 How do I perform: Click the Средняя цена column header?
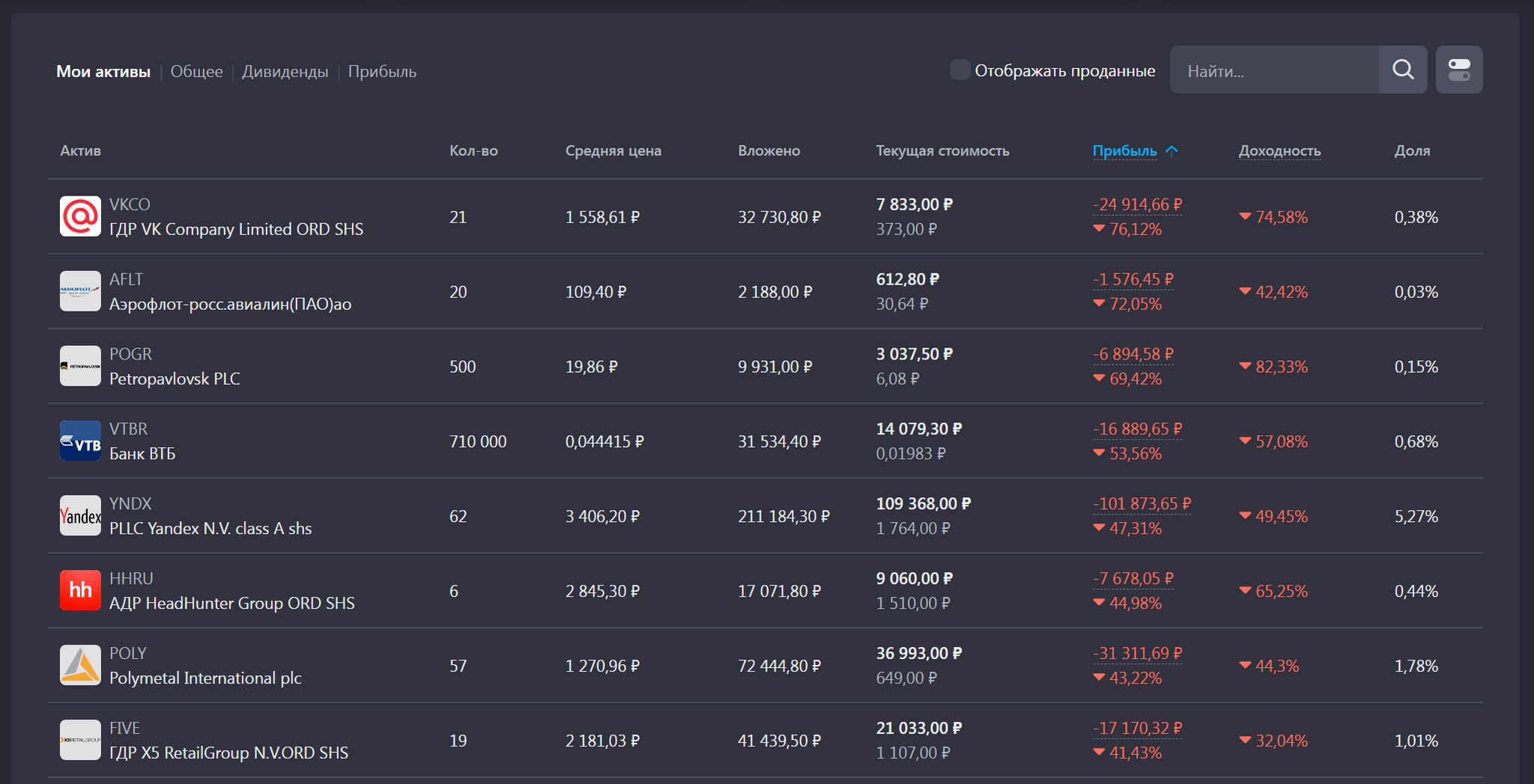(613, 151)
